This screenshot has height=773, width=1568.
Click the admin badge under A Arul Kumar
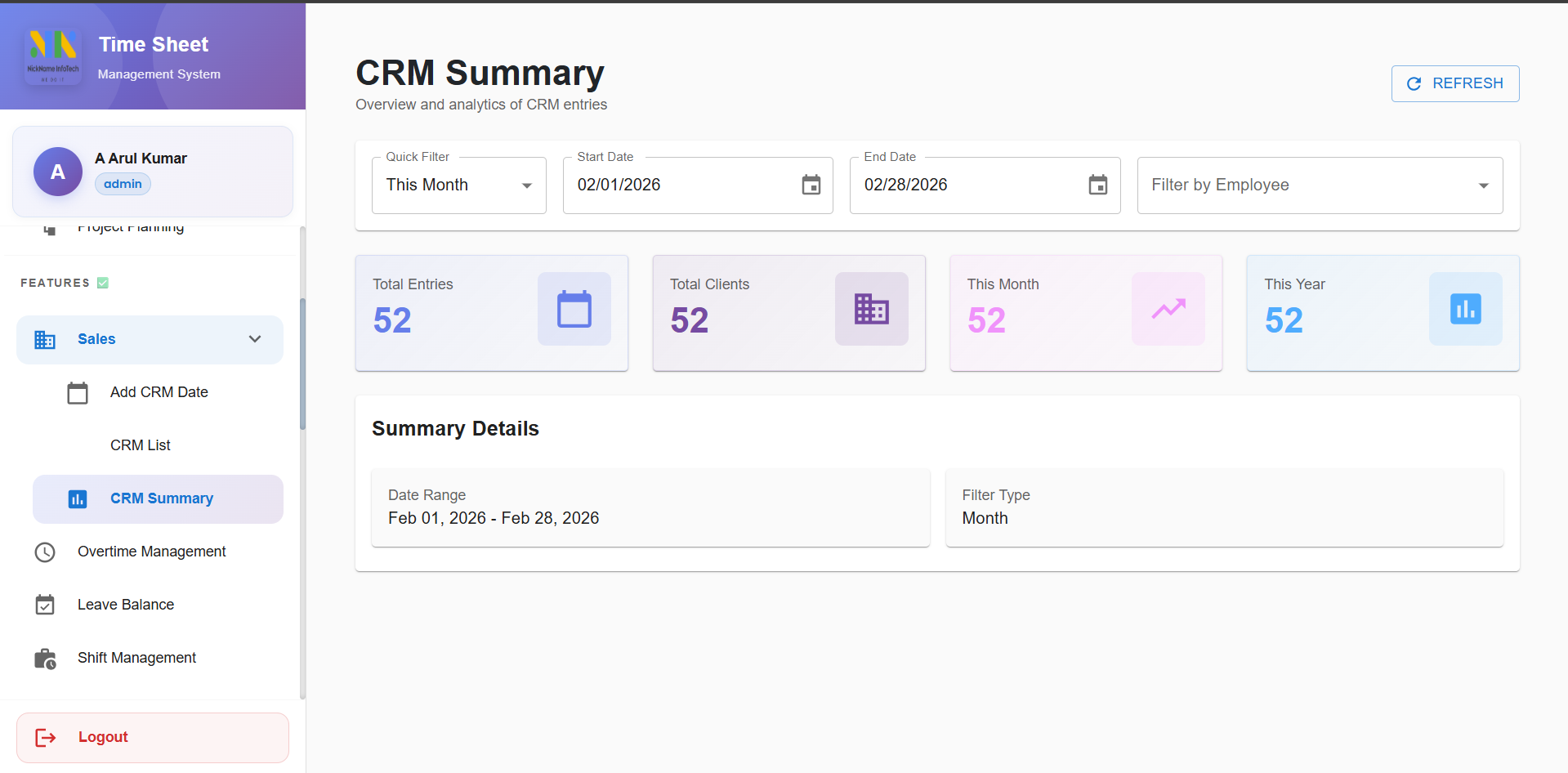122,184
